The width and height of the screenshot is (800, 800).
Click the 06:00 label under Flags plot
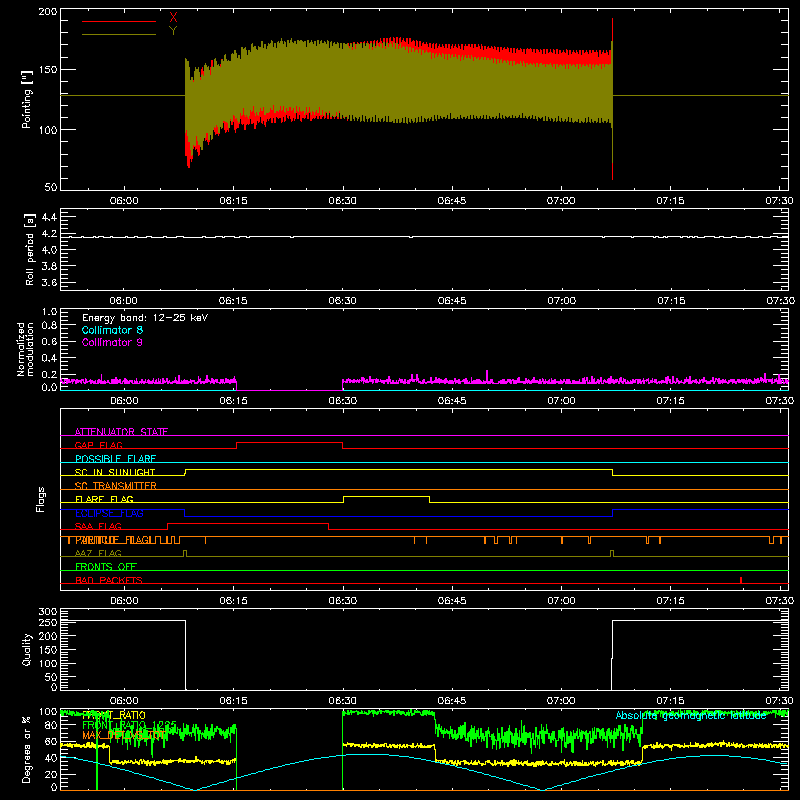[x=124, y=601]
